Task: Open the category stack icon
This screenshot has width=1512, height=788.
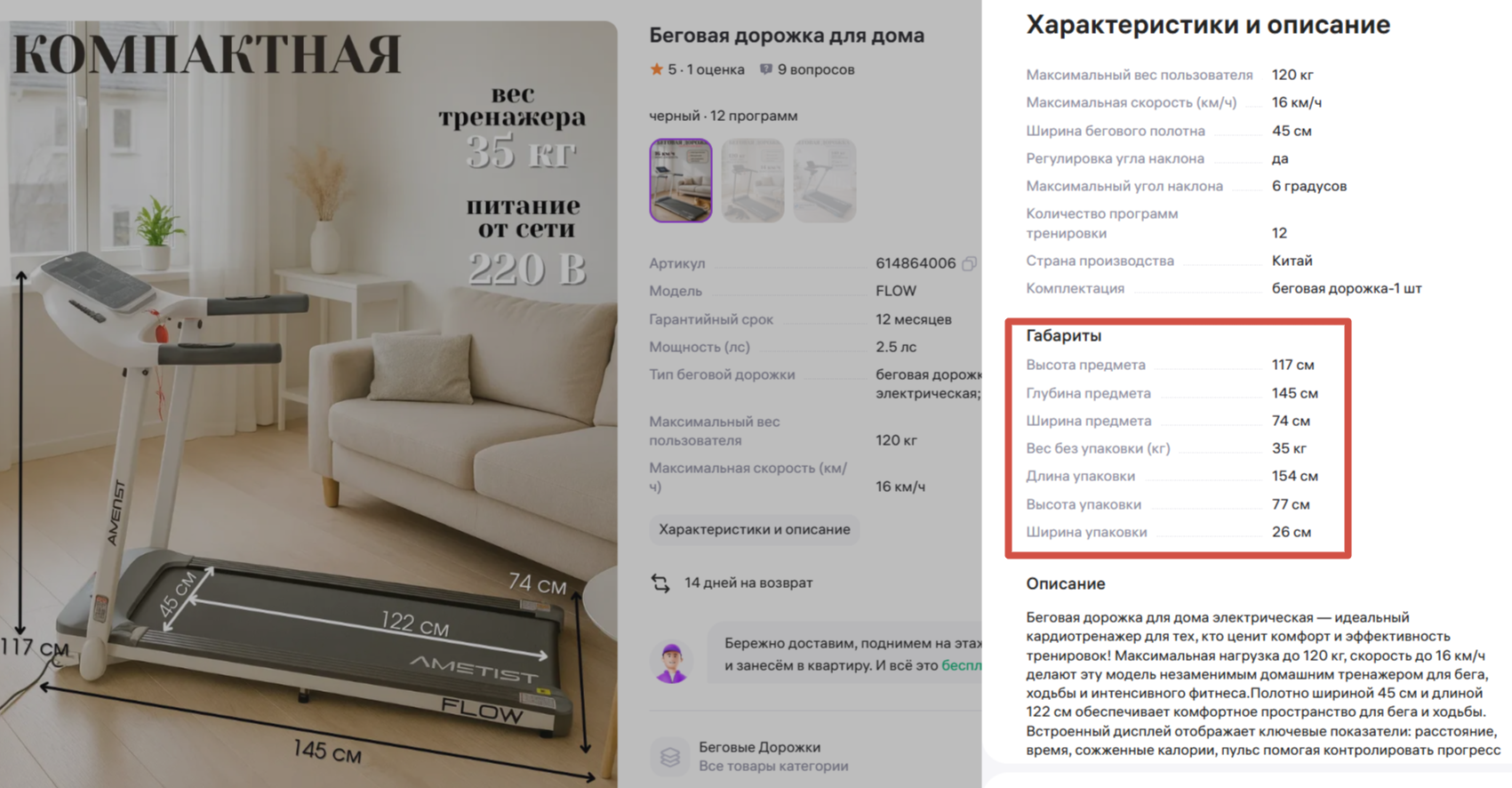Action: click(x=670, y=757)
